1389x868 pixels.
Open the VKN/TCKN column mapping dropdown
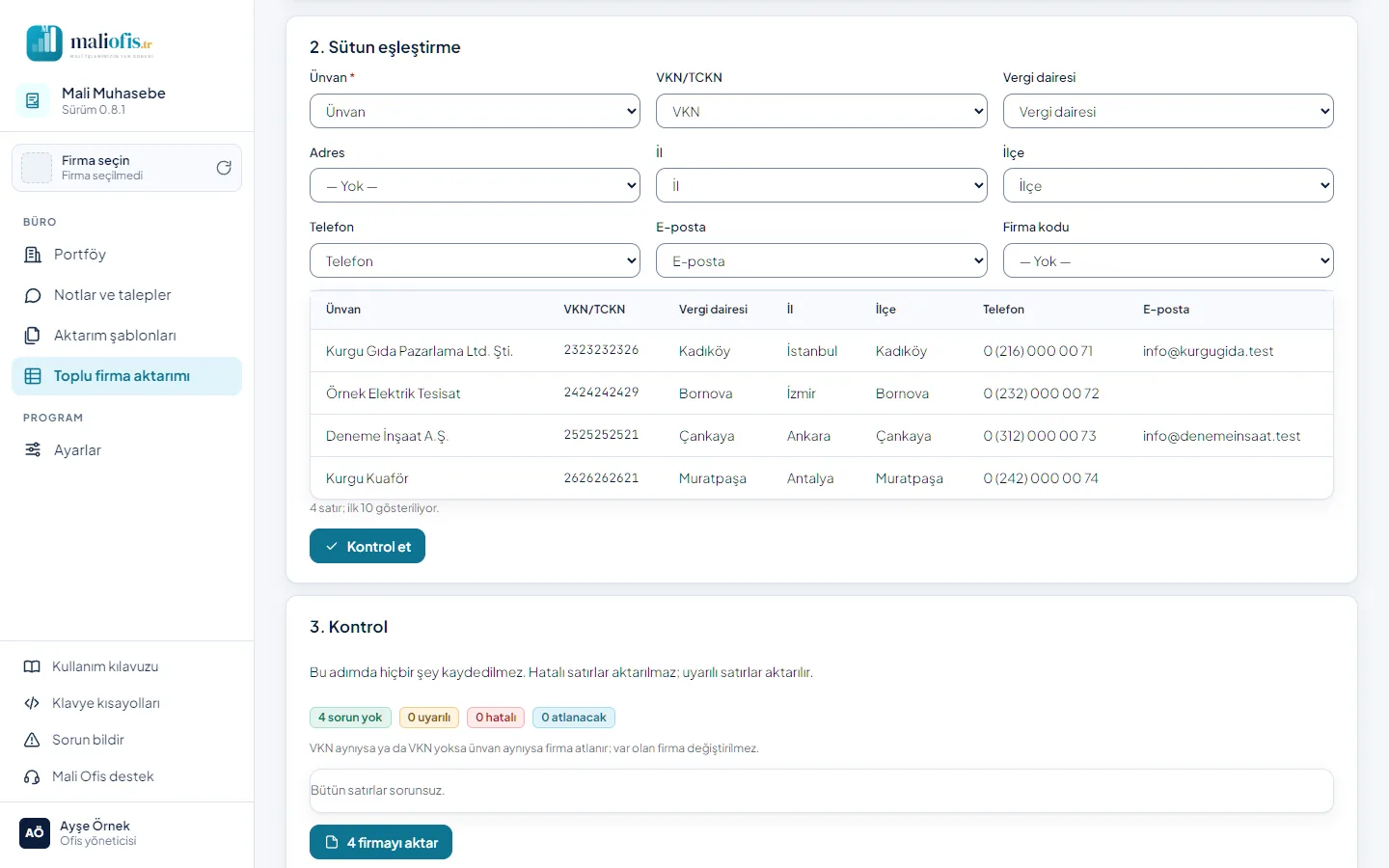click(822, 111)
